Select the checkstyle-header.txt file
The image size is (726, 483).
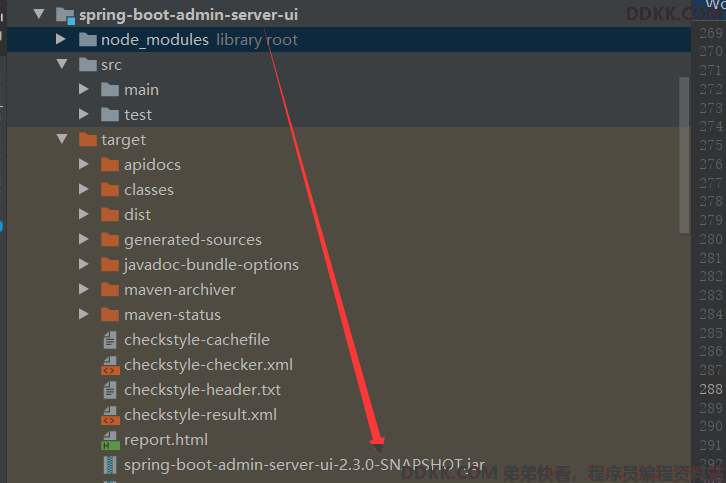pyautogui.click(x=202, y=390)
